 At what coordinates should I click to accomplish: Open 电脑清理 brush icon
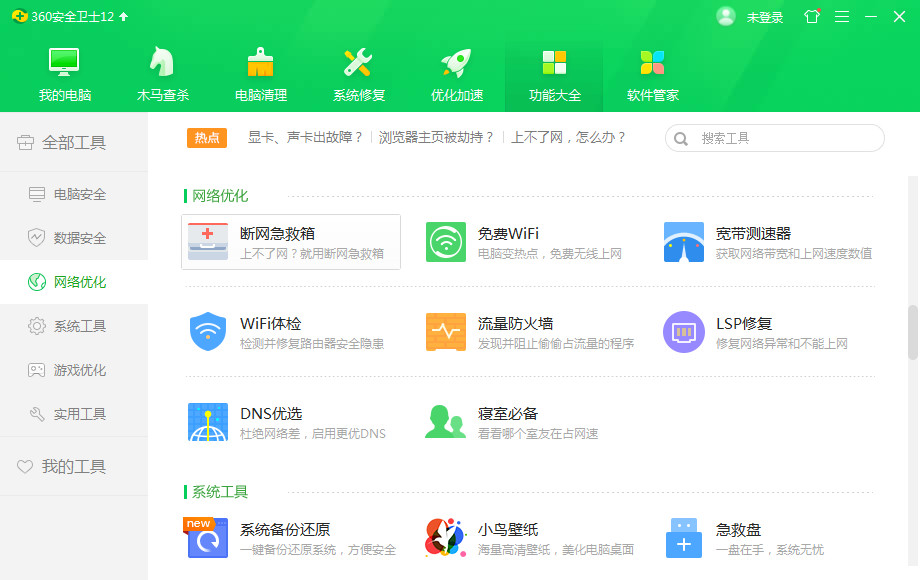260,62
